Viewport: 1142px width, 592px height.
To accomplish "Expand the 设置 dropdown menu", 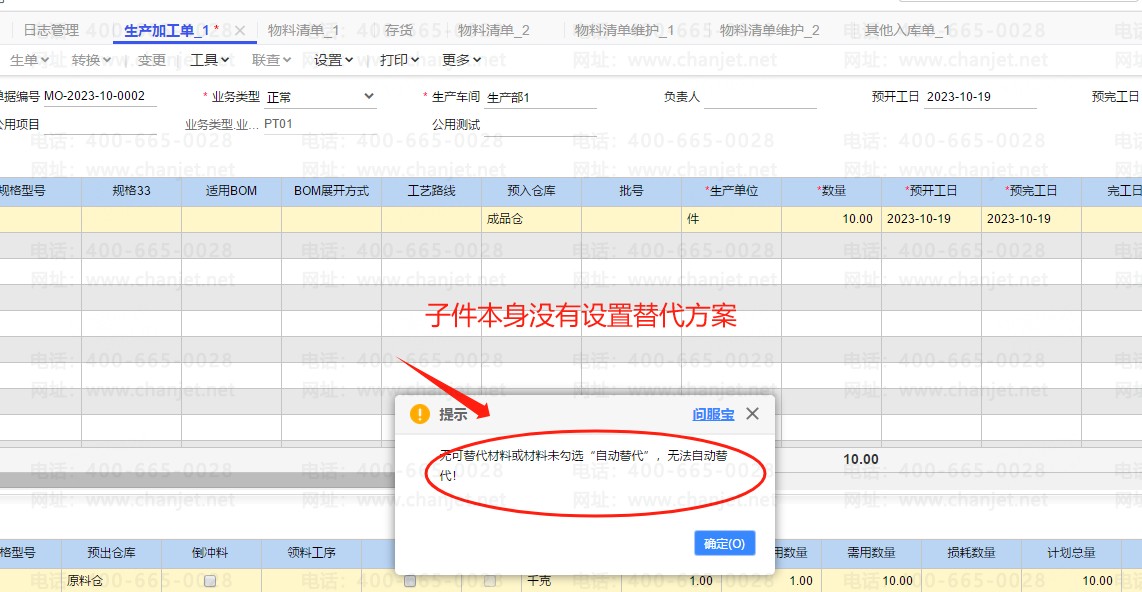I will [x=333, y=60].
